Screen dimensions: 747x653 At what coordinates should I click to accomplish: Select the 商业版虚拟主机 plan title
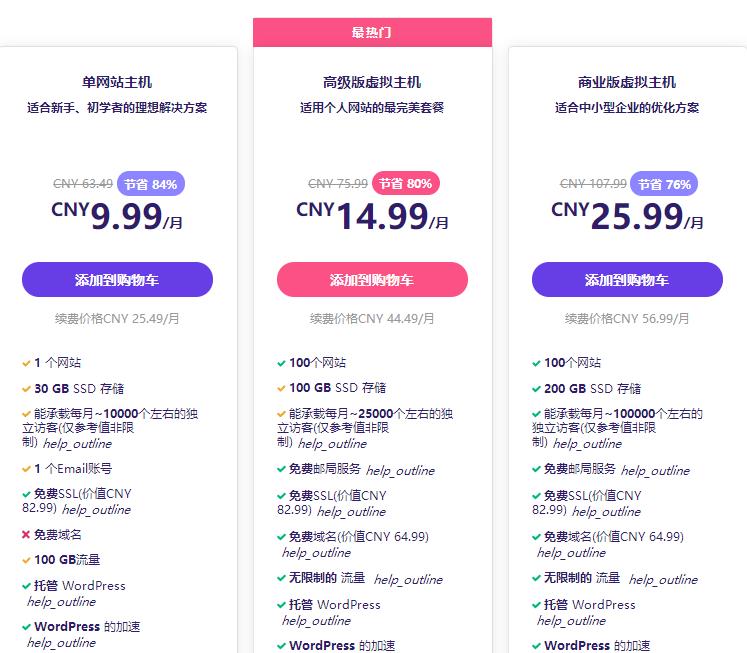click(x=627, y=82)
